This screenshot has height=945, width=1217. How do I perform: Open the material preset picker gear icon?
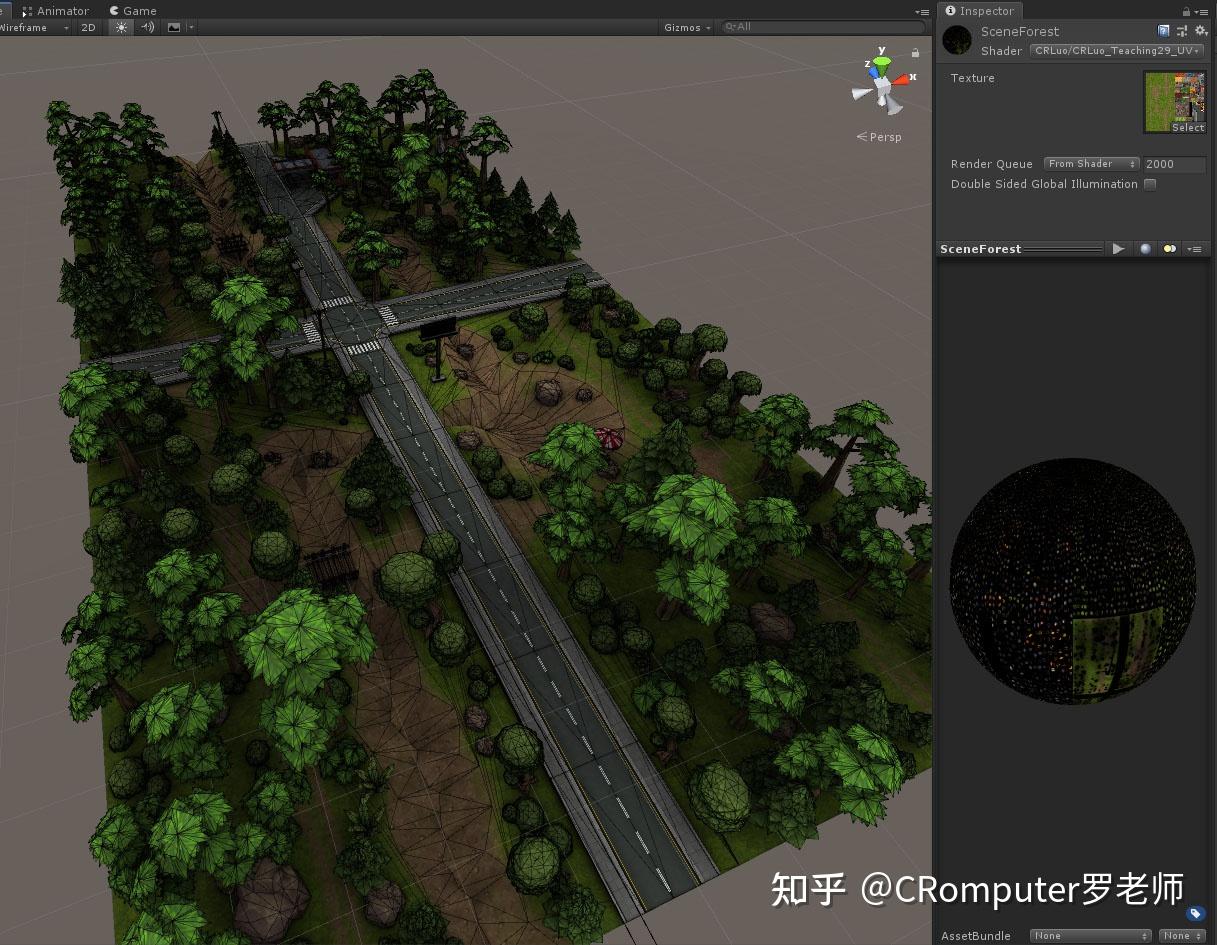[1201, 31]
